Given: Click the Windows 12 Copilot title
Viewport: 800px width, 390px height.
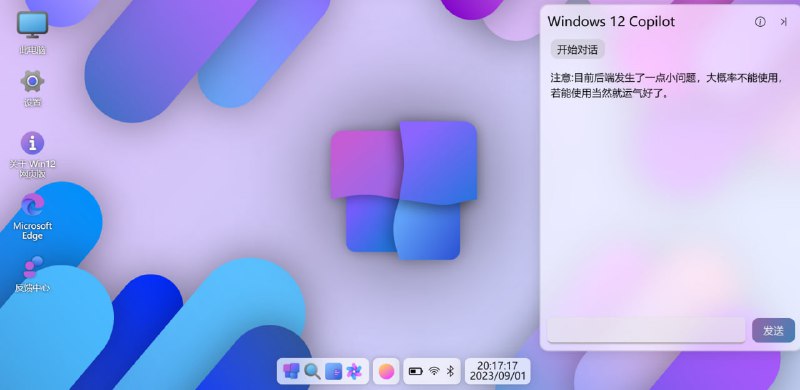Looking at the screenshot, I should point(611,21).
